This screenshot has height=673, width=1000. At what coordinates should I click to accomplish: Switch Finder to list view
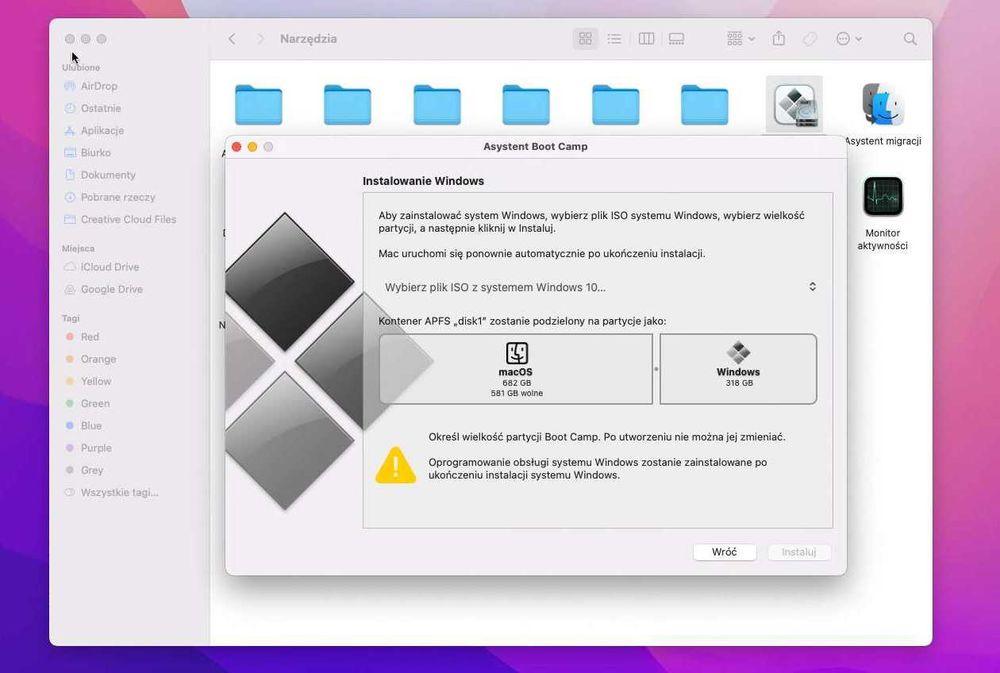tap(614, 39)
